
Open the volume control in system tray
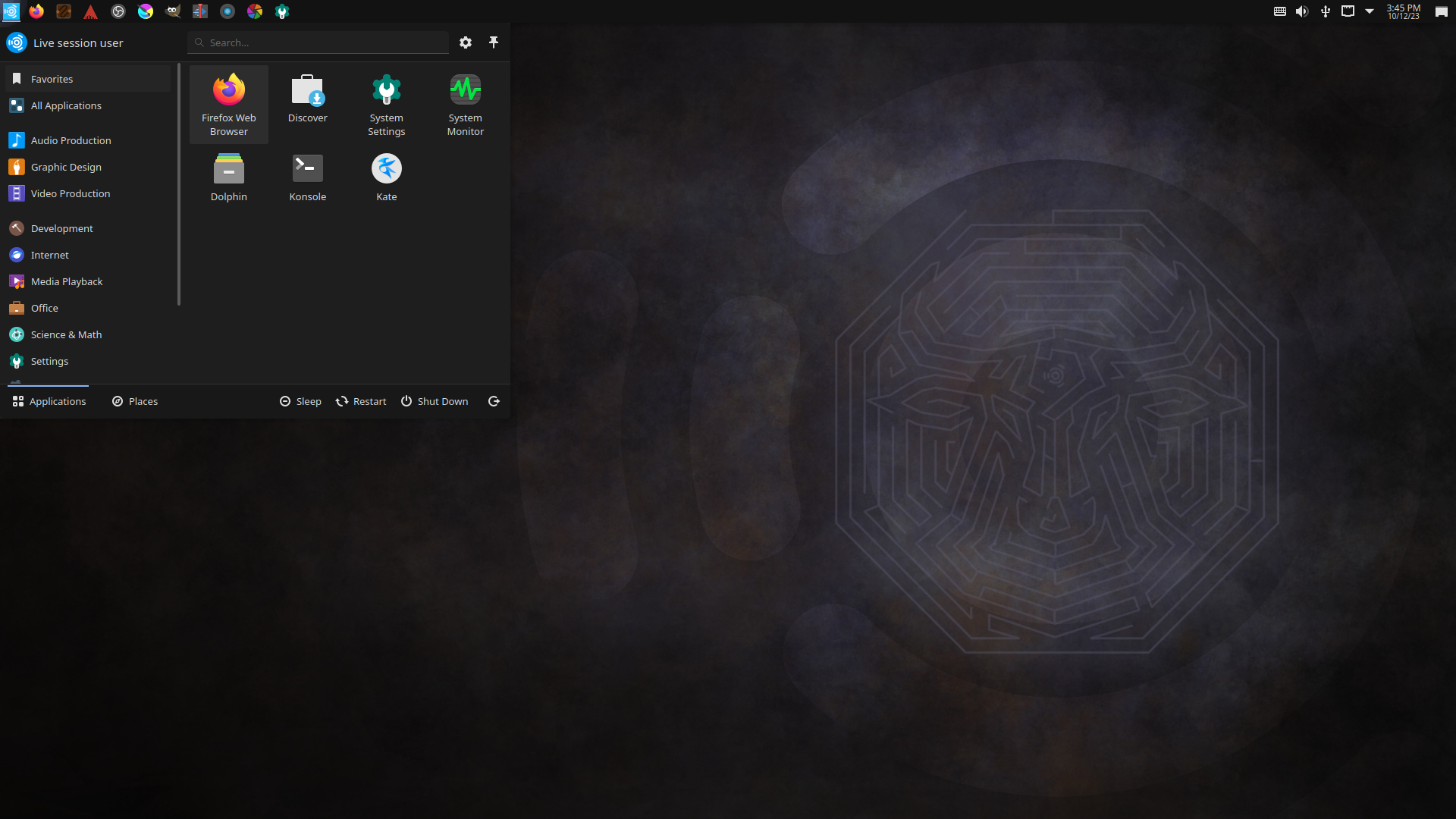click(x=1302, y=11)
